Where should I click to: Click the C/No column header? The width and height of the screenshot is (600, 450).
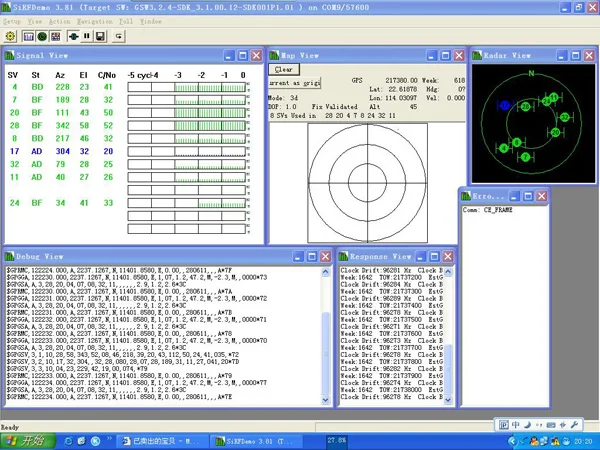click(x=107, y=75)
